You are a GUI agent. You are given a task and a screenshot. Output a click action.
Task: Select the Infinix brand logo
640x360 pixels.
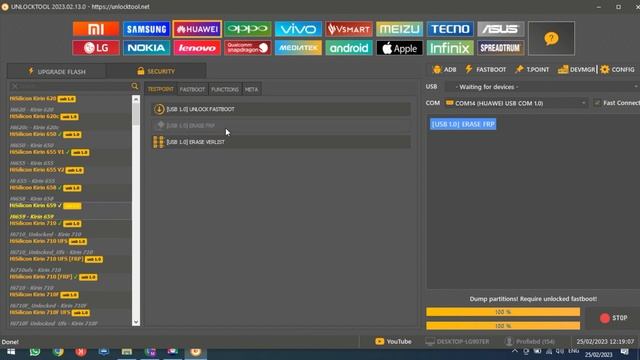tap(450, 48)
